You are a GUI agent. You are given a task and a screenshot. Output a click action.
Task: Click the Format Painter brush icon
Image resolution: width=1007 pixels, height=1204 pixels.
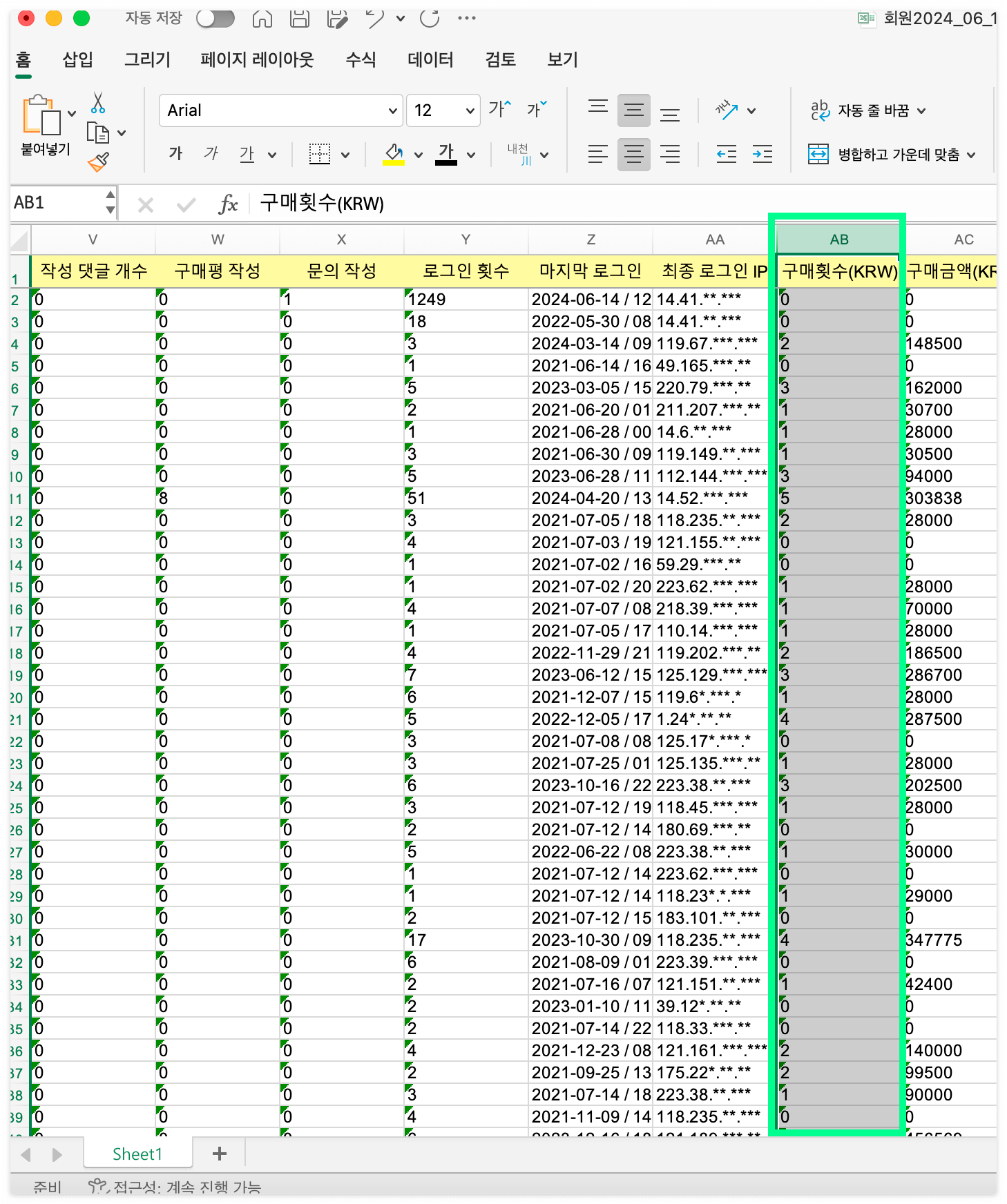(99, 162)
